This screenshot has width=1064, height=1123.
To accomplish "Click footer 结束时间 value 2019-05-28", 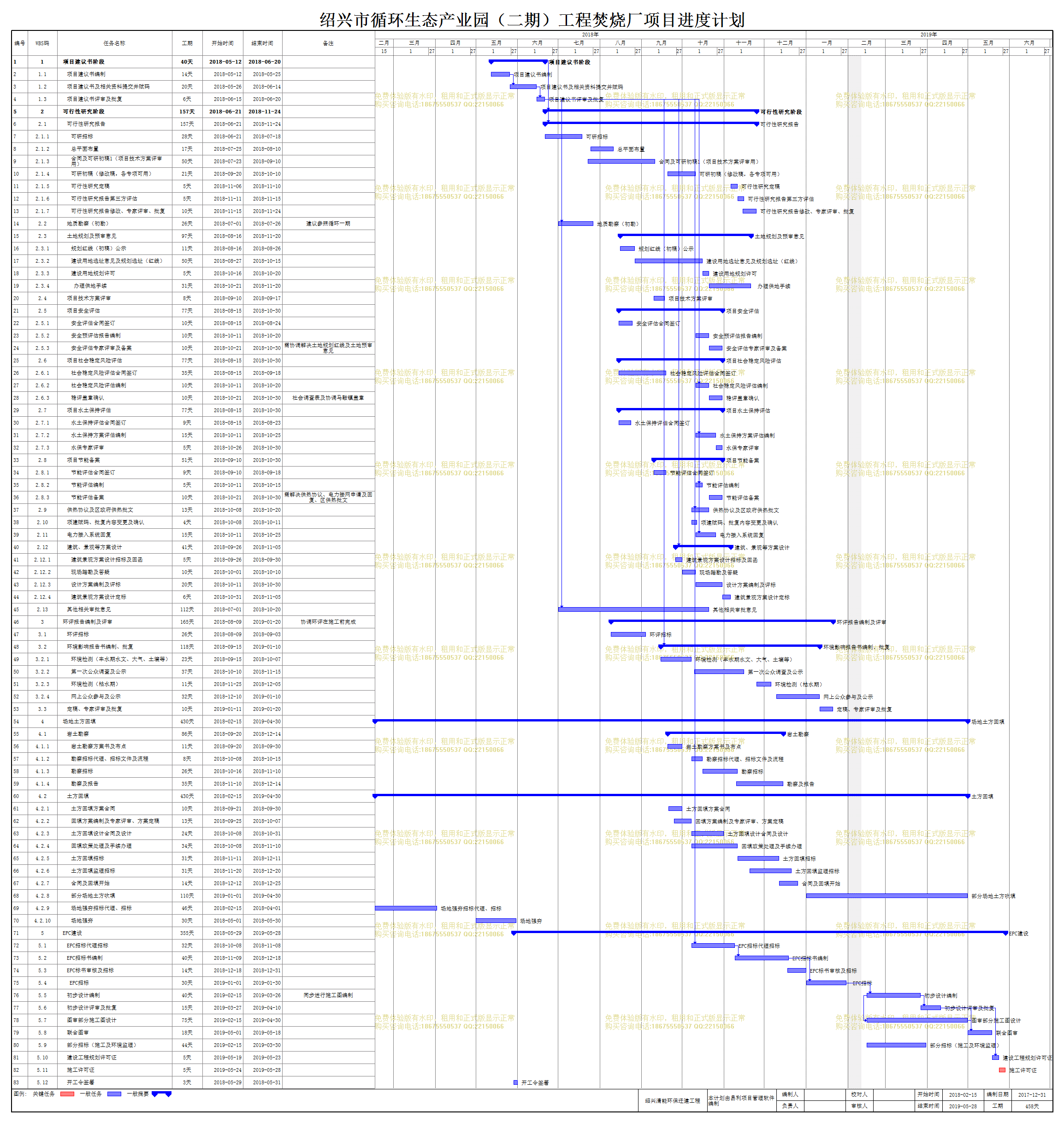I will click(963, 1106).
